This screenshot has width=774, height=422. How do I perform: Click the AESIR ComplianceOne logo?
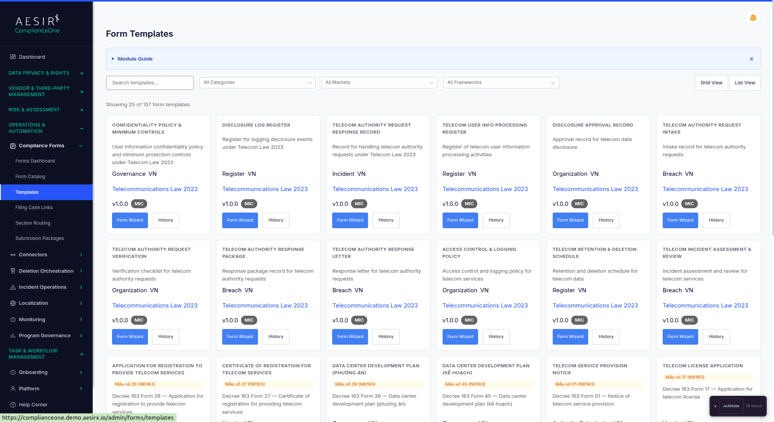point(37,24)
